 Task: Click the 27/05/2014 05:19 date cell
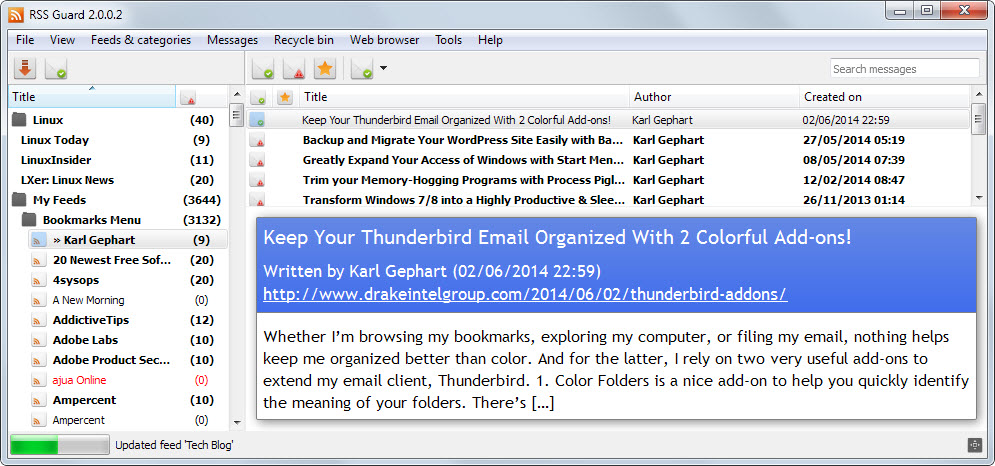[x=853, y=140]
